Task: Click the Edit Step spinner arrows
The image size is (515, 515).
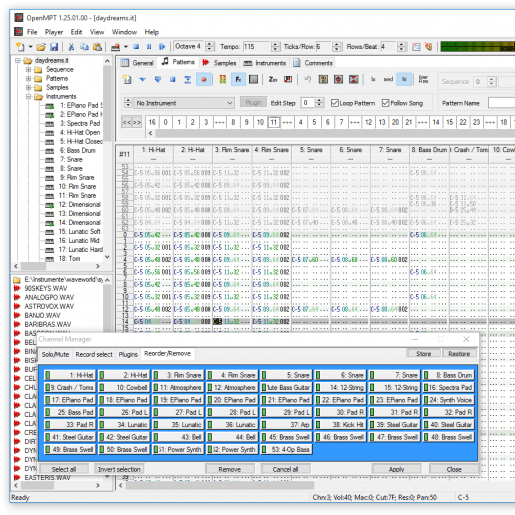Action: coord(319,103)
